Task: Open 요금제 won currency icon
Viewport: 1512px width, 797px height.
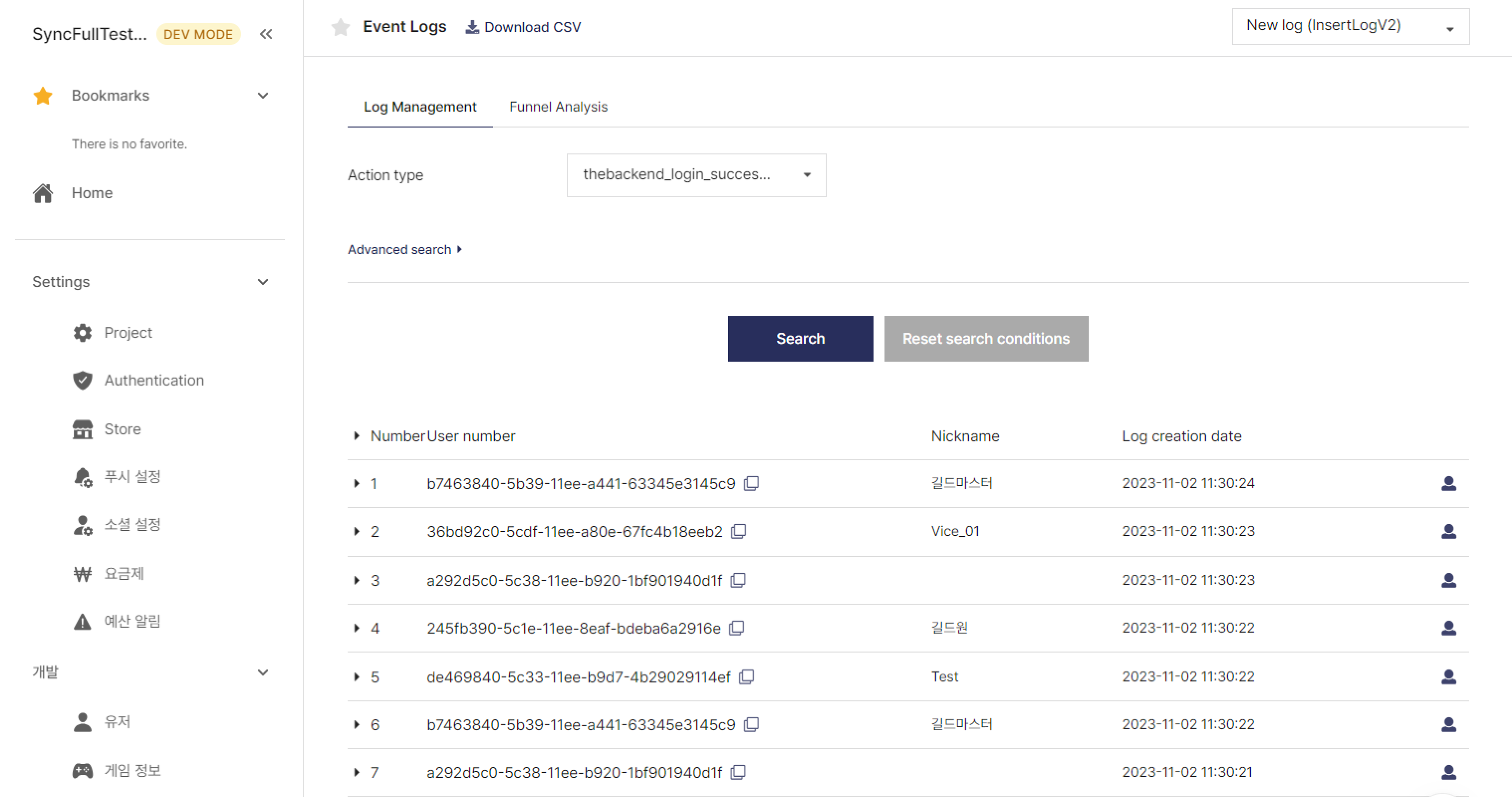Action: tap(83, 573)
